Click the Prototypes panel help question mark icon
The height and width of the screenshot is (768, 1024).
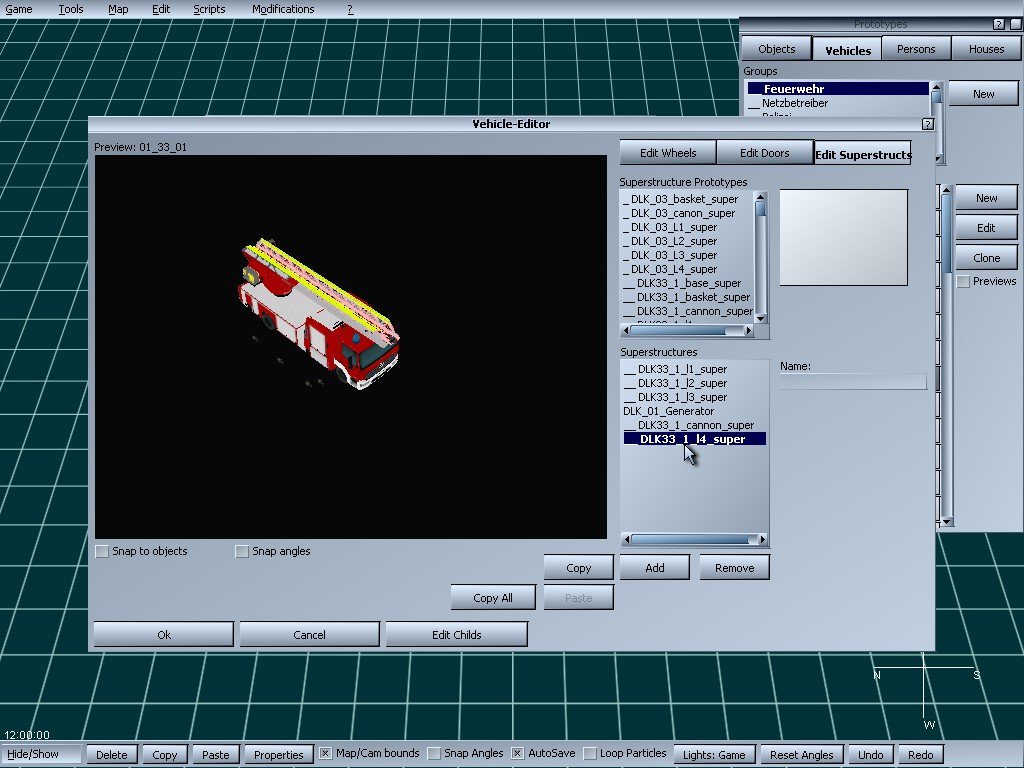point(998,24)
